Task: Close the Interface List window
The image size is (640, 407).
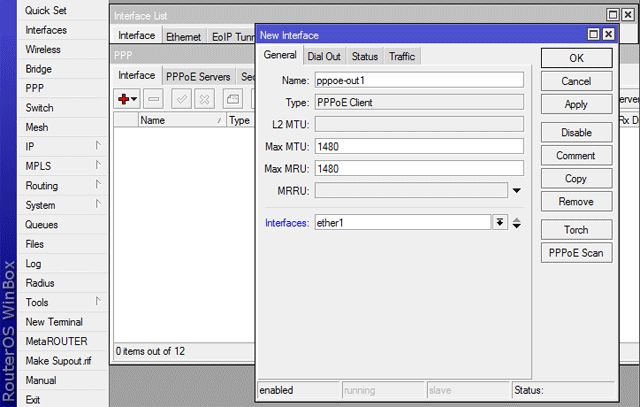Action: 626,16
